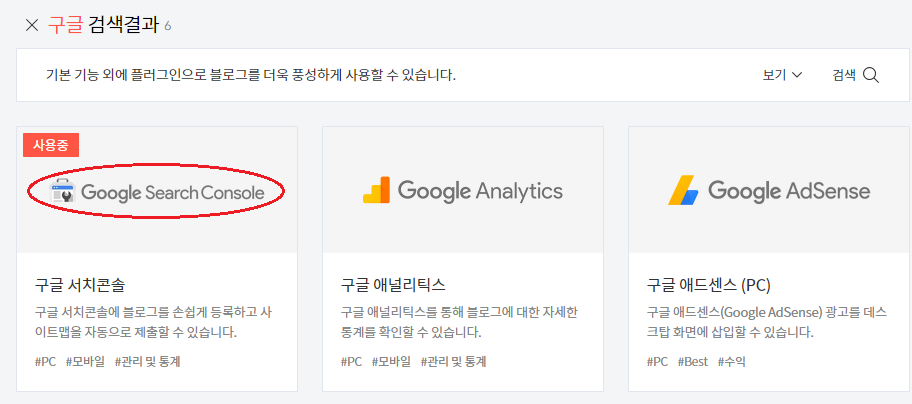Open the Google AdSense logo thumbnail
The width and height of the screenshot is (912, 404).
pos(769,191)
